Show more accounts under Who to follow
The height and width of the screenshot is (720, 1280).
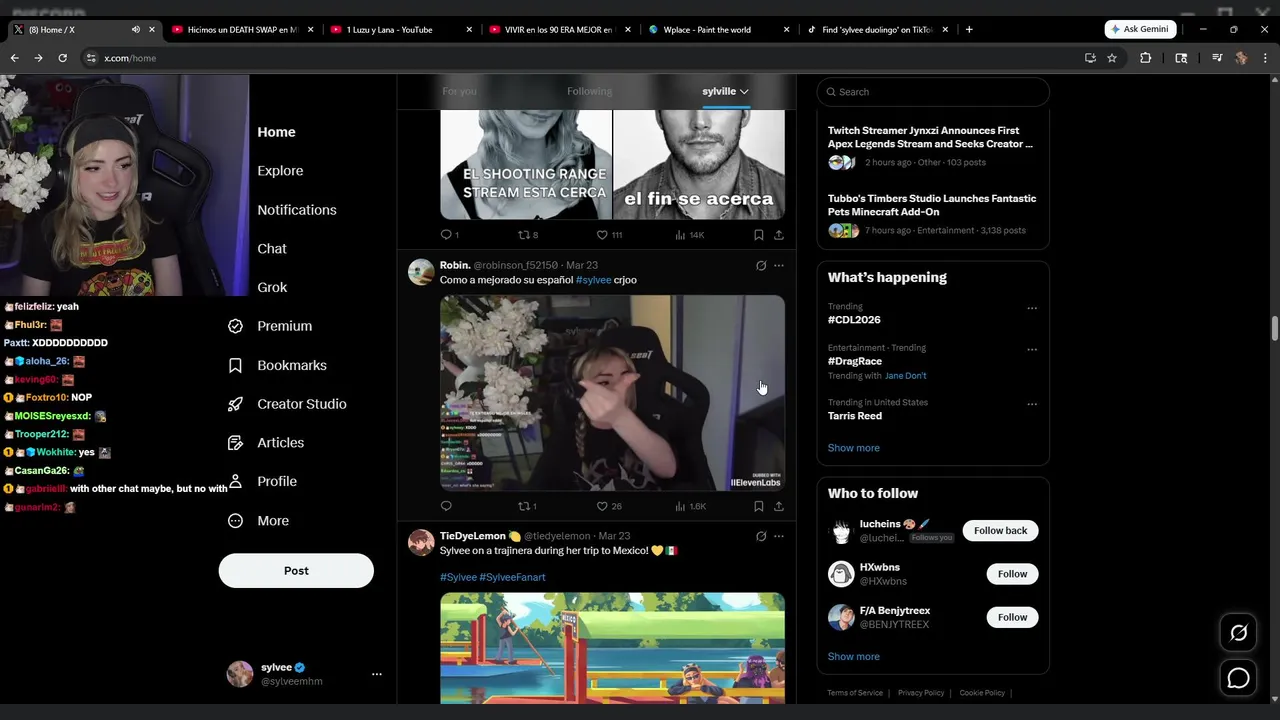tap(853, 657)
